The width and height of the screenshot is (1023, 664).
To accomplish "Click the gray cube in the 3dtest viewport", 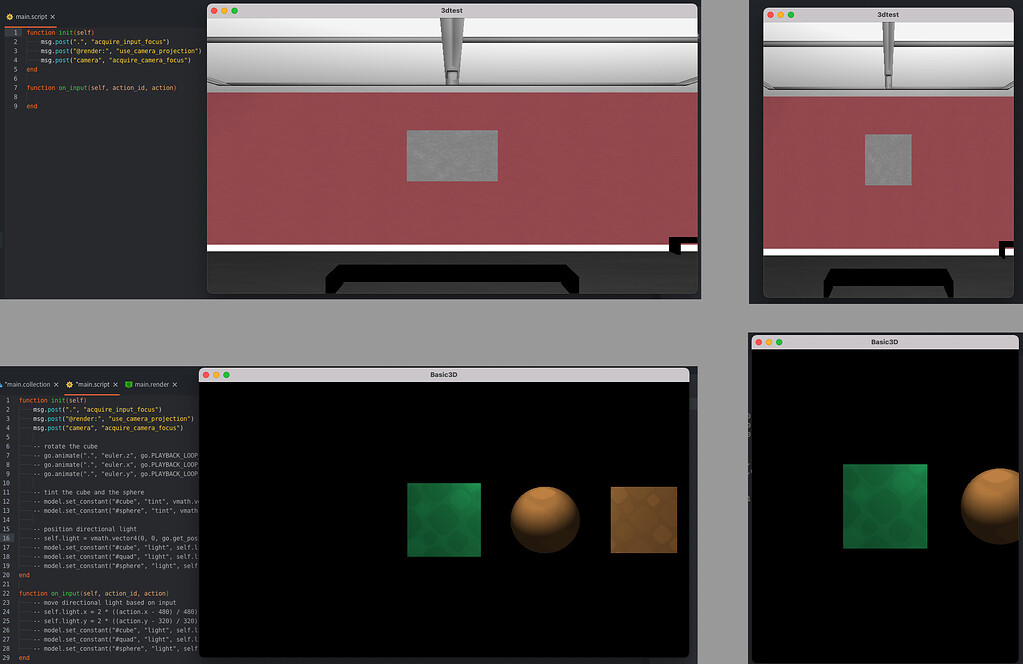I will pyautogui.click(x=451, y=155).
